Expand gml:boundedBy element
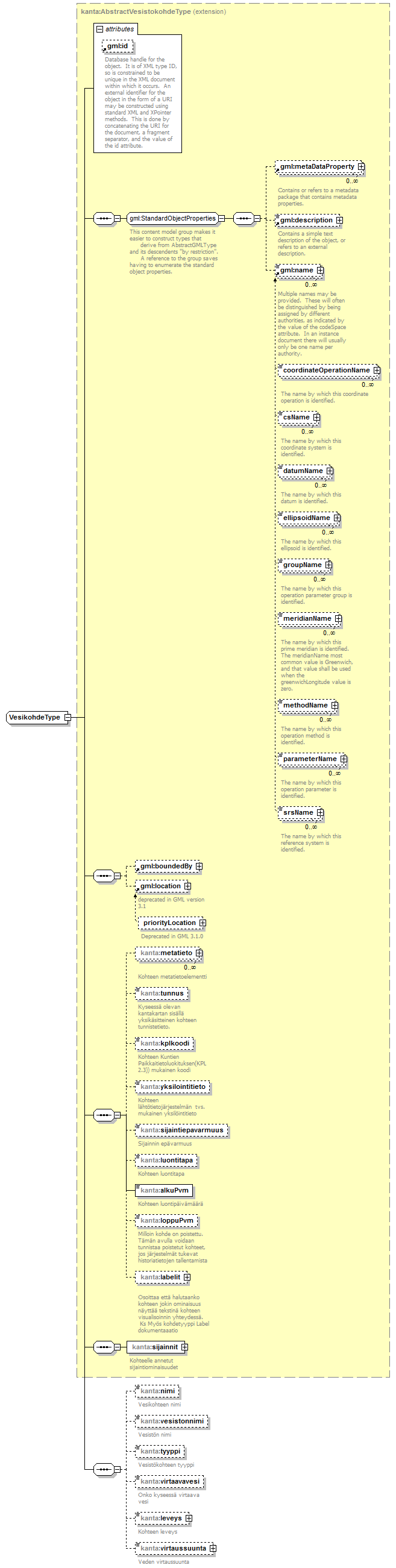 200,866
